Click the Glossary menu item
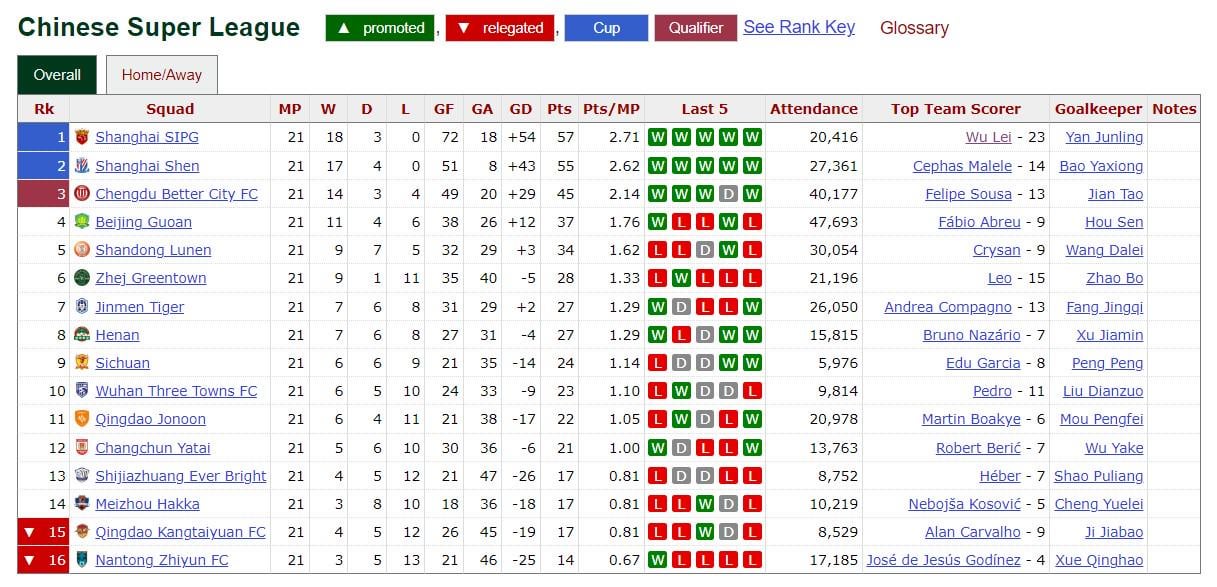Image resolution: width=1217 pixels, height=587 pixels. point(913,29)
